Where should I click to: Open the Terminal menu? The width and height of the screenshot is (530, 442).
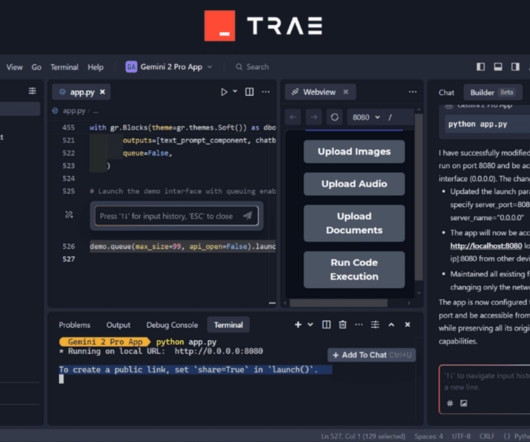(x=64, y=67)
